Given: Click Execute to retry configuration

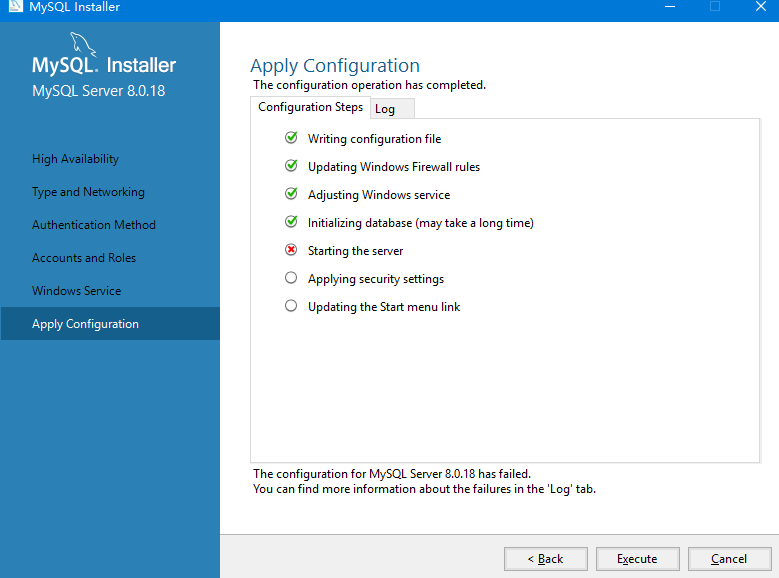Looking at the screenshot, I should pos(637,559).
